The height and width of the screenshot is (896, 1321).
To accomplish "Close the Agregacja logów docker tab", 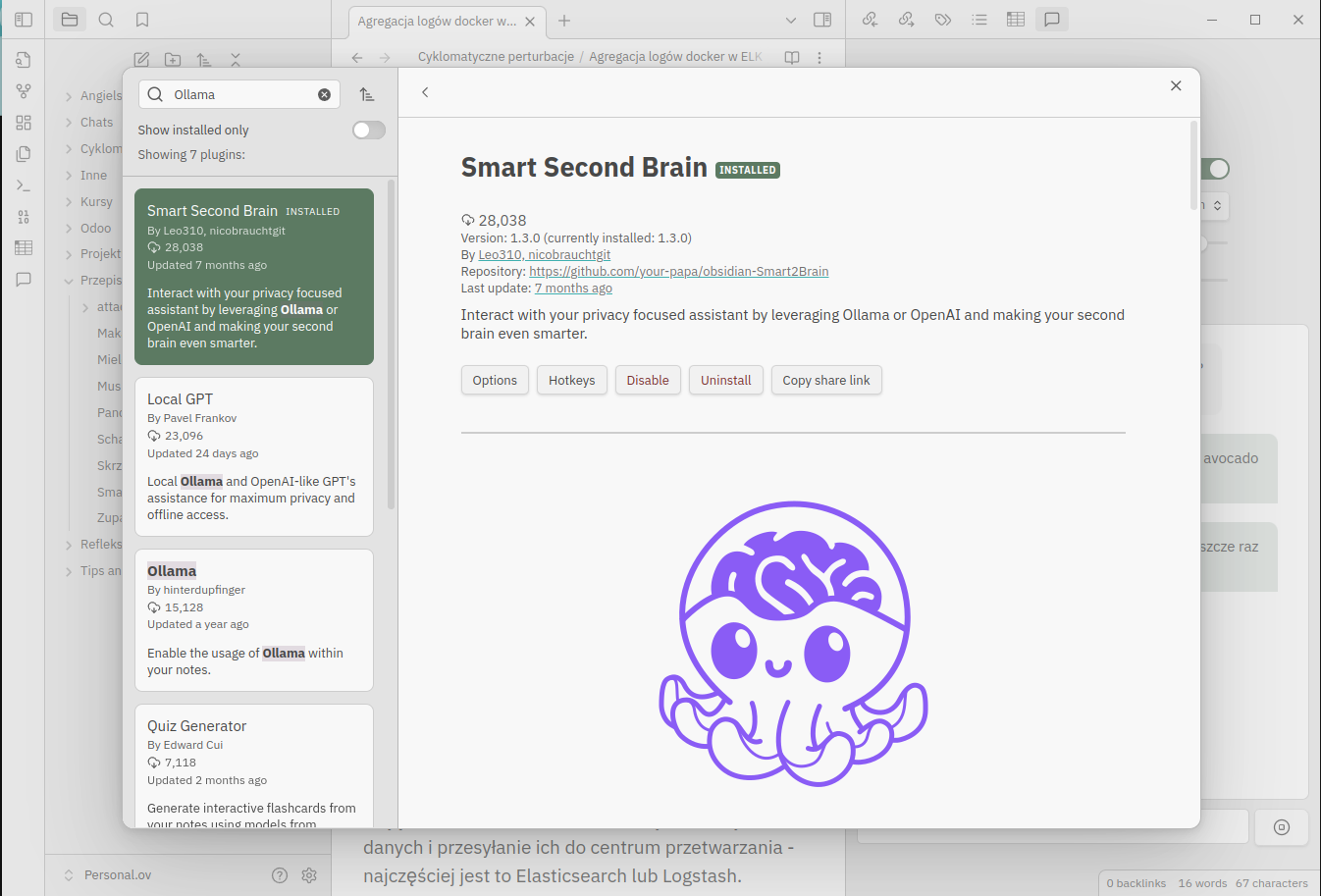I will 530,21.
